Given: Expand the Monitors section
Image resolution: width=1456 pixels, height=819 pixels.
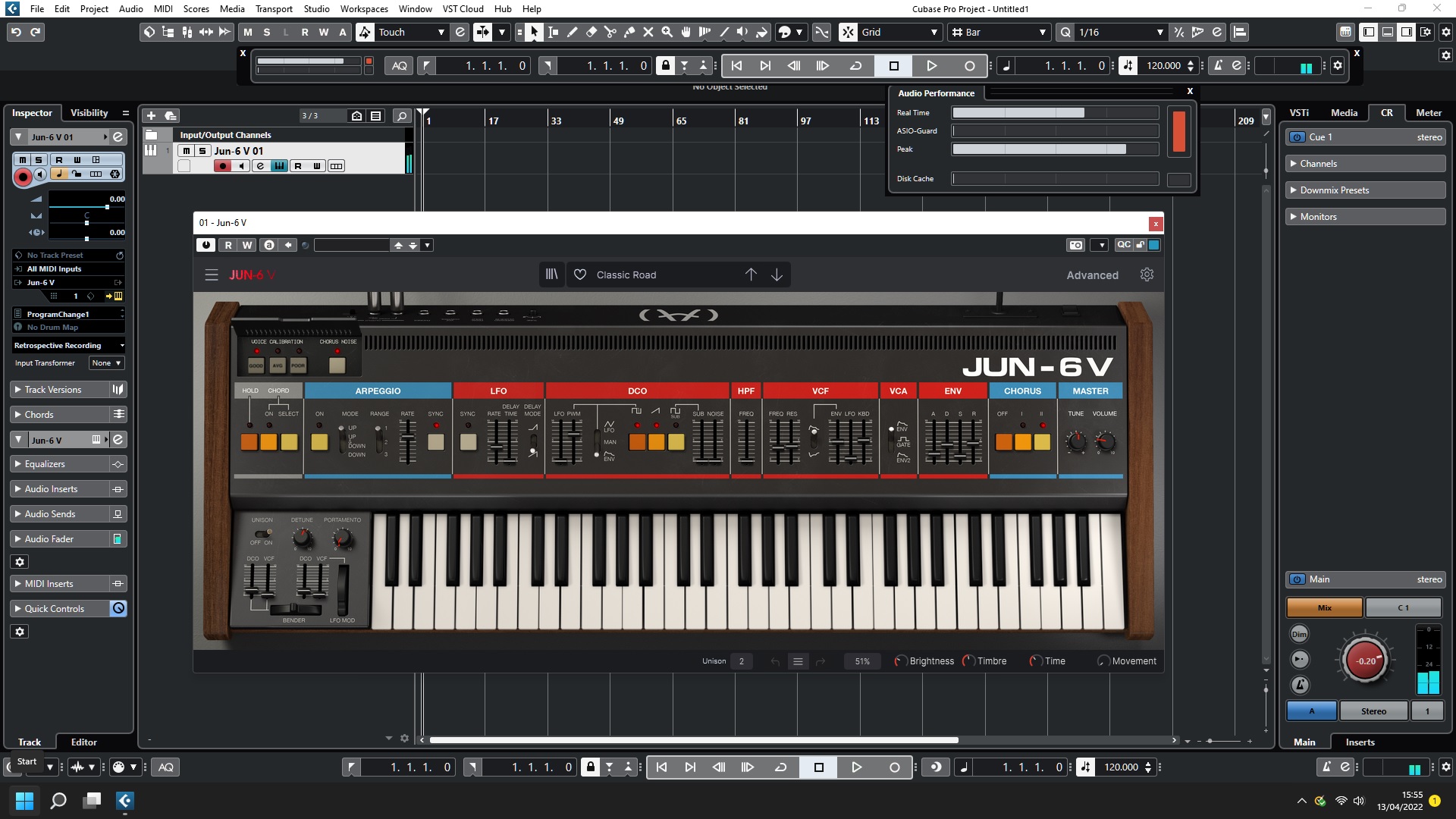Looking at the screenshot, I should click(x=1366, y=217).
